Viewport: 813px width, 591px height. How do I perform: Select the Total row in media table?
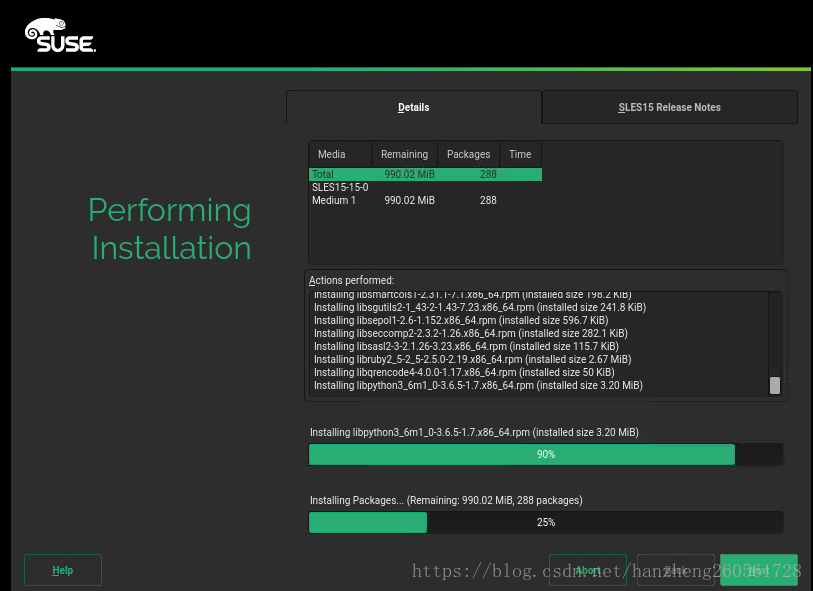click(425, 174)
